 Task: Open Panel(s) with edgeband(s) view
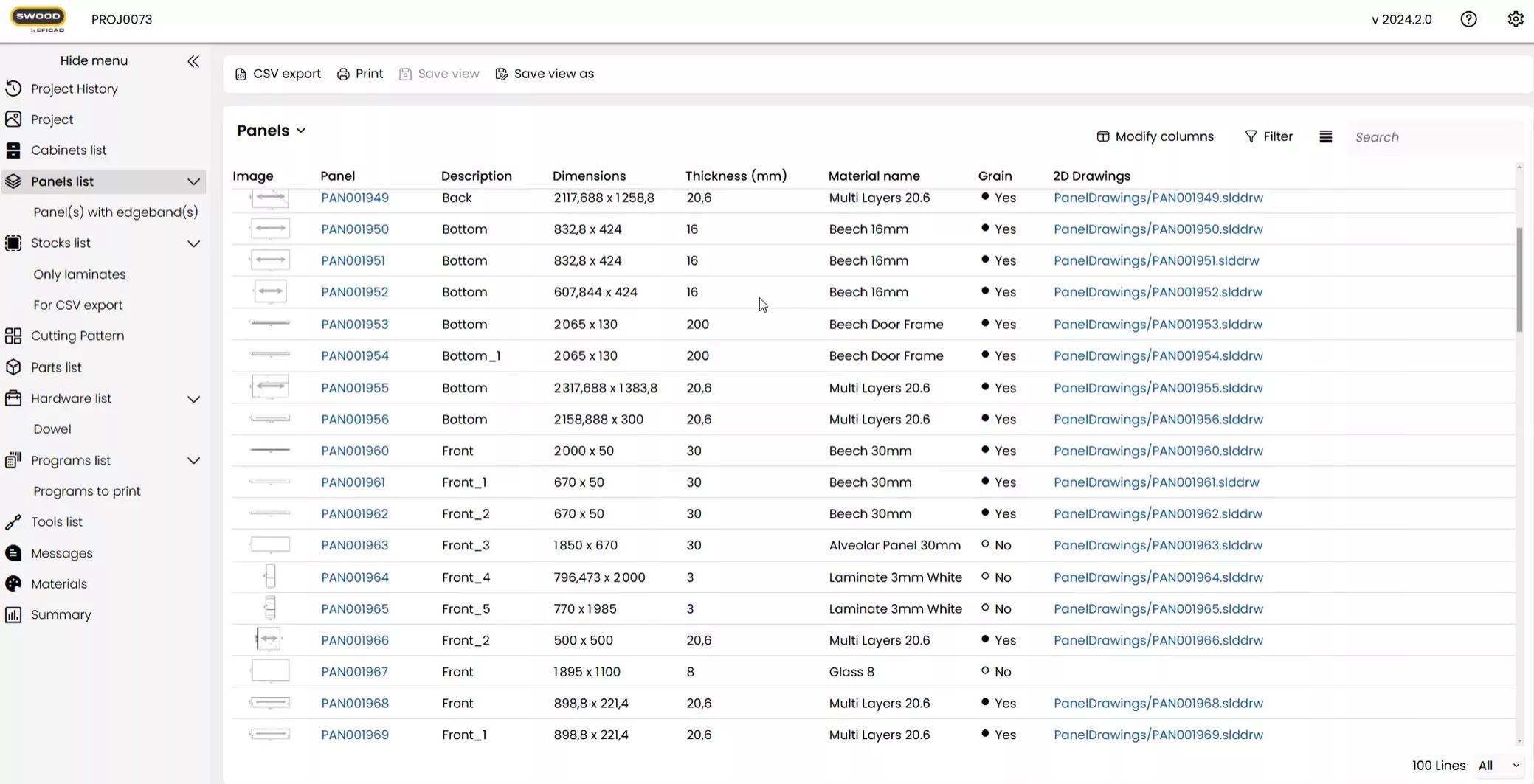(x=116, y=212)
